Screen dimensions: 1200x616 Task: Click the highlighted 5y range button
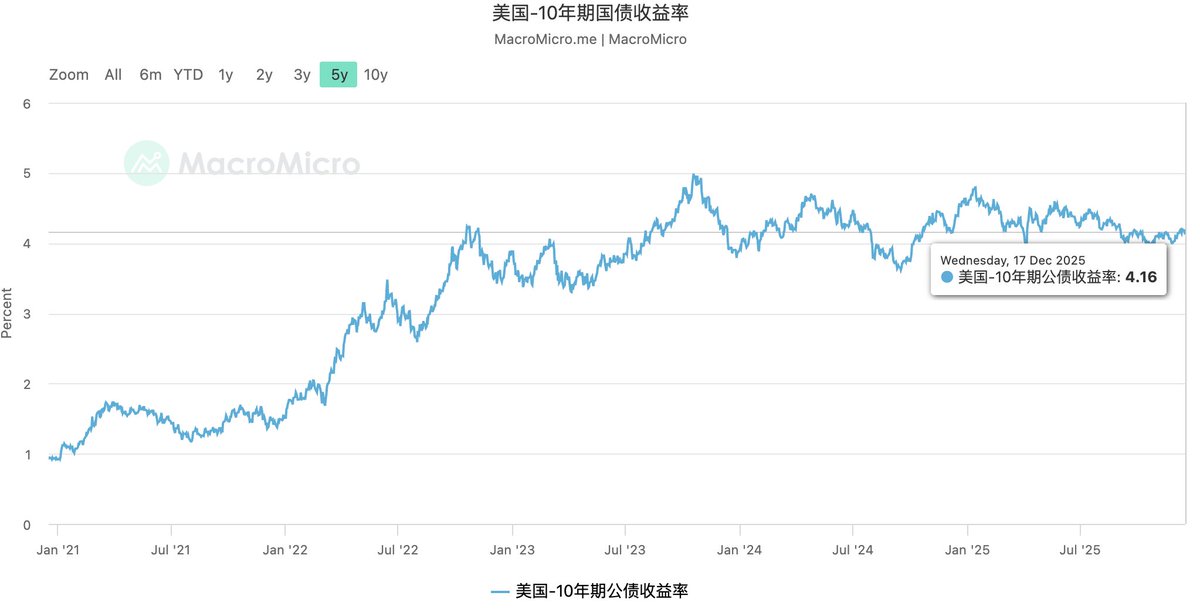point(338,74)
